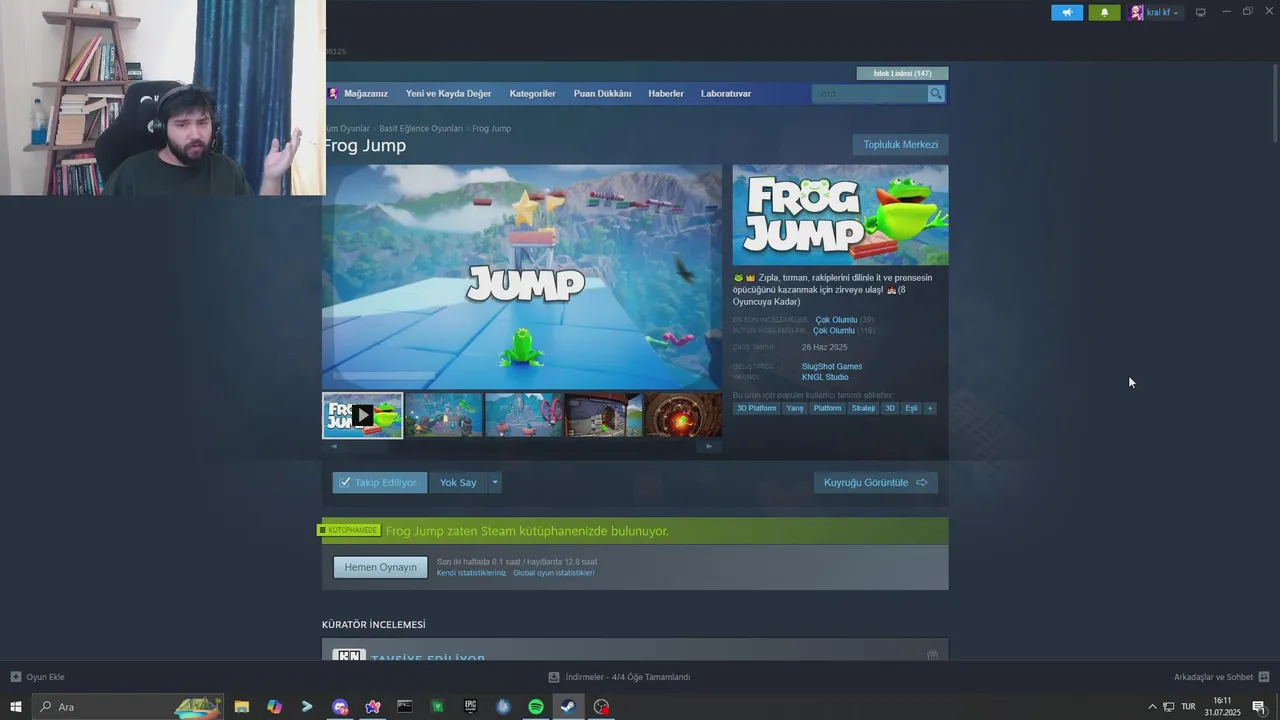The width and height of the screenshot is (1280, 720).
Task: Open the Windows notification center icon
Action: (x=1259, y=707)
